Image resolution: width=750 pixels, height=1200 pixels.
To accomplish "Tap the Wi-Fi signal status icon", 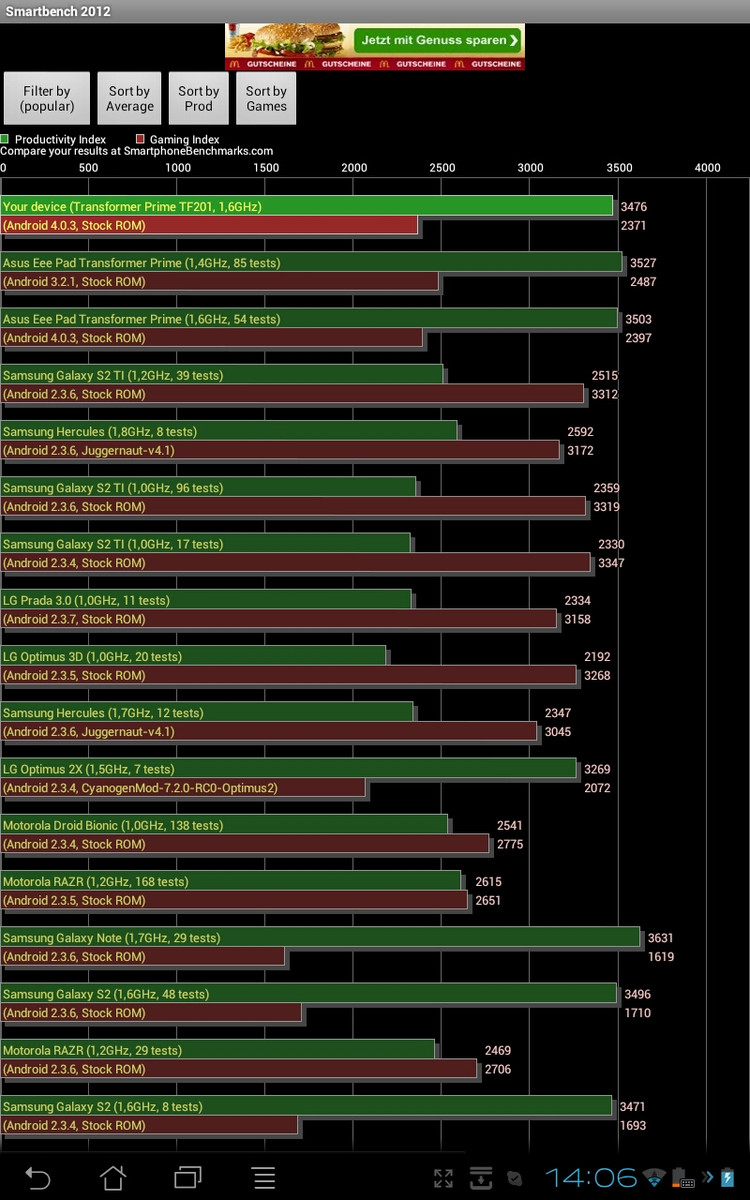I will tap(655, 1176).
